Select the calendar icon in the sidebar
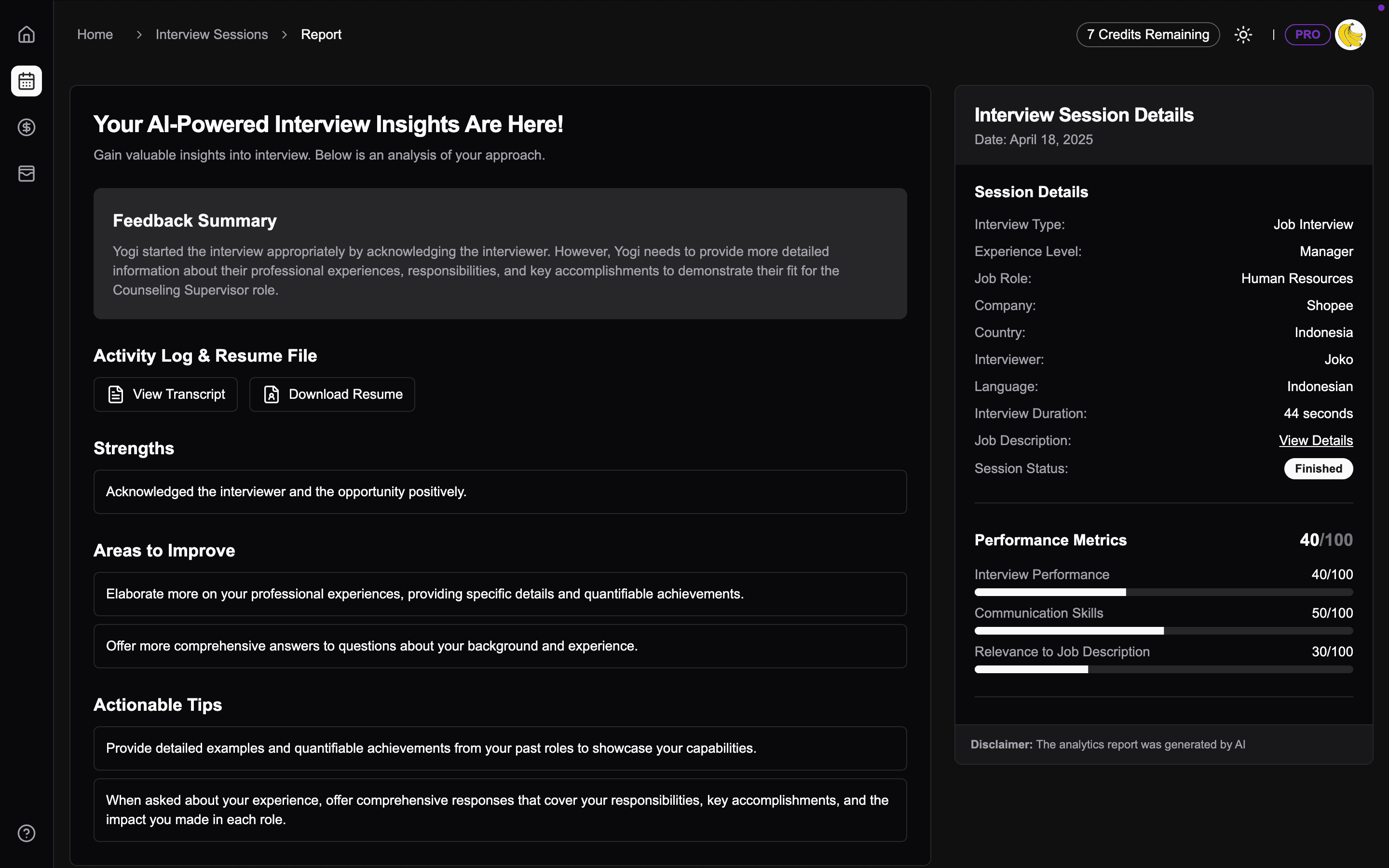 26,81
